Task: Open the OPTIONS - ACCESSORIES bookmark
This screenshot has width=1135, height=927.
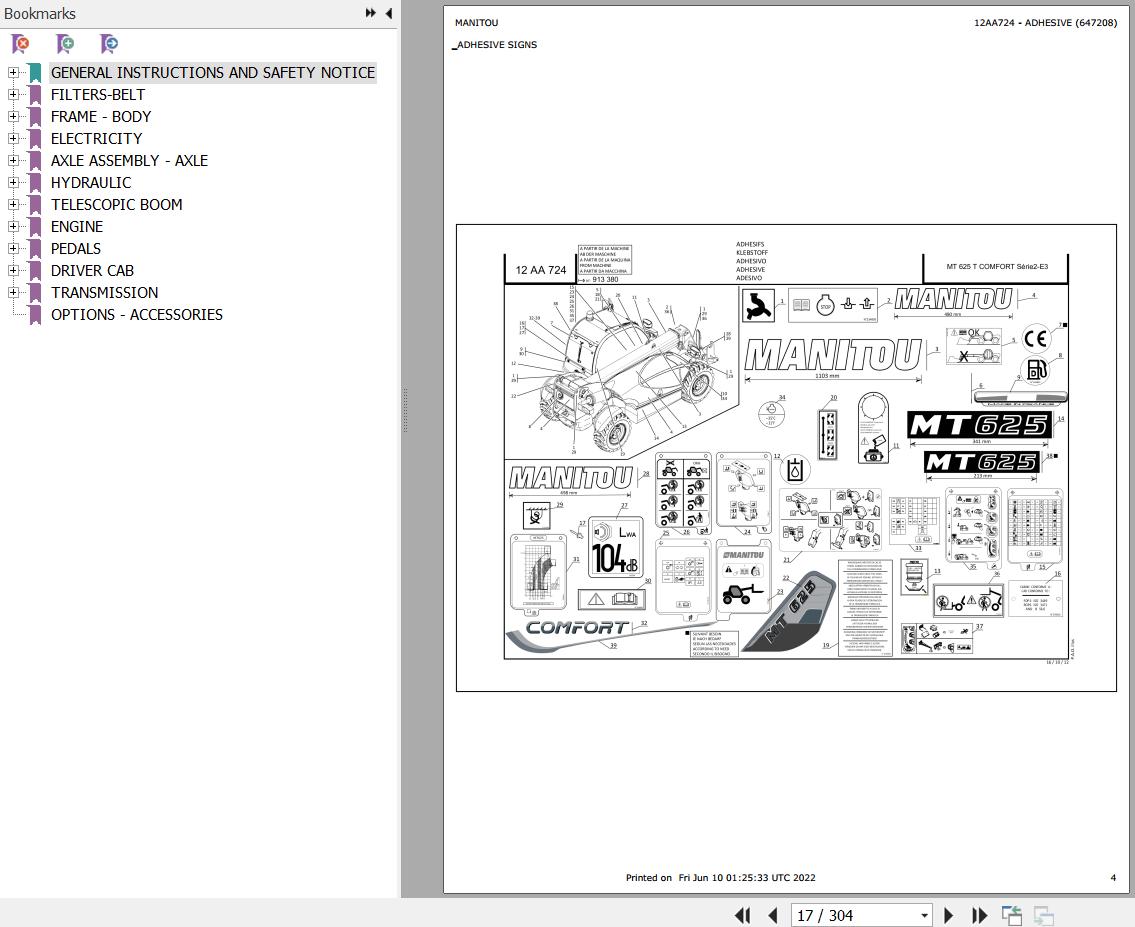Action: (x=136, y=315)
